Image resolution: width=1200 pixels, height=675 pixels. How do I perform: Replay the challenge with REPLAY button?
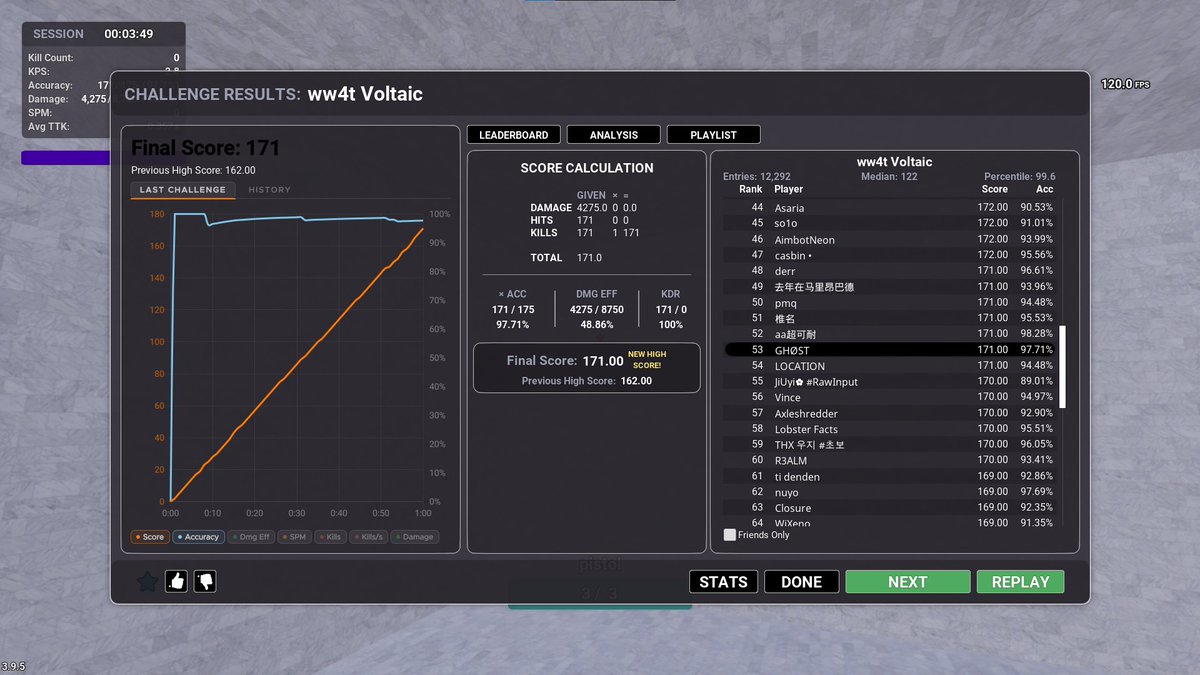click(x=1020, y=582)
